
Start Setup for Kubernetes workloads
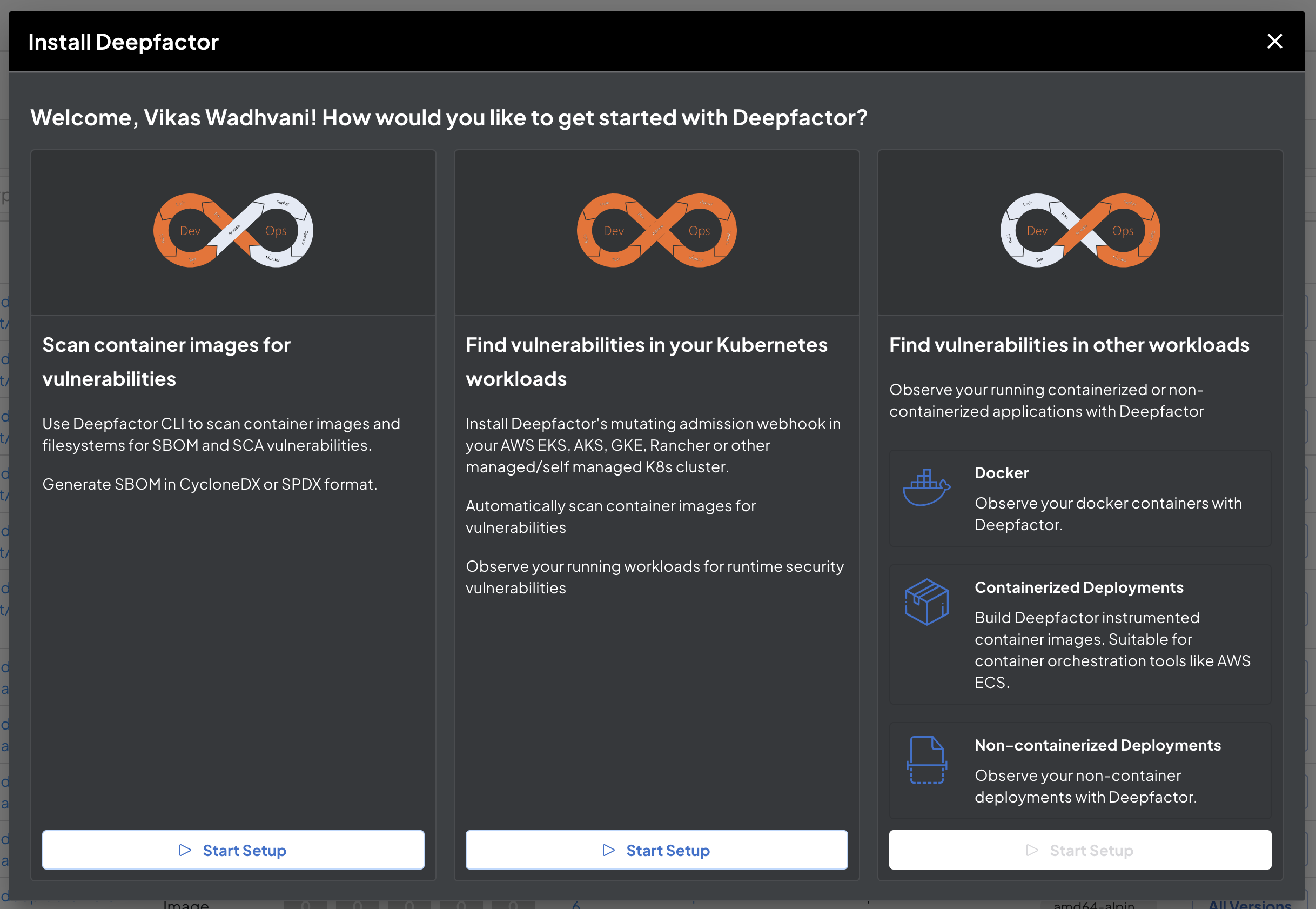pyautogui.click(x=656, y=850)
